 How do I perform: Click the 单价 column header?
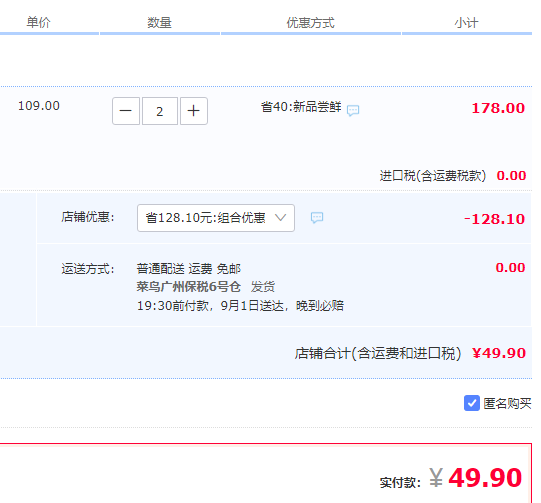click(x=38, y=22)
